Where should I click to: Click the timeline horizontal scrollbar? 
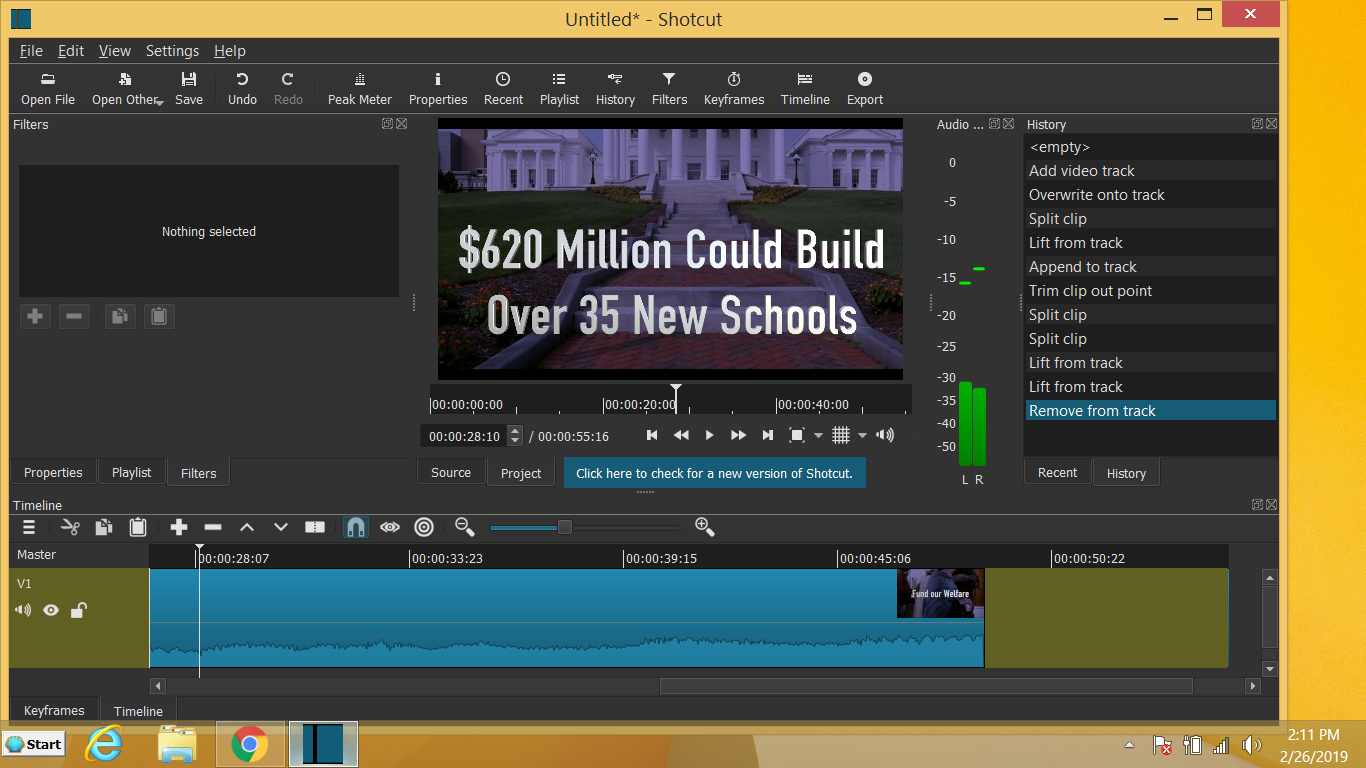pyautogui.click(x=926, y=686)
